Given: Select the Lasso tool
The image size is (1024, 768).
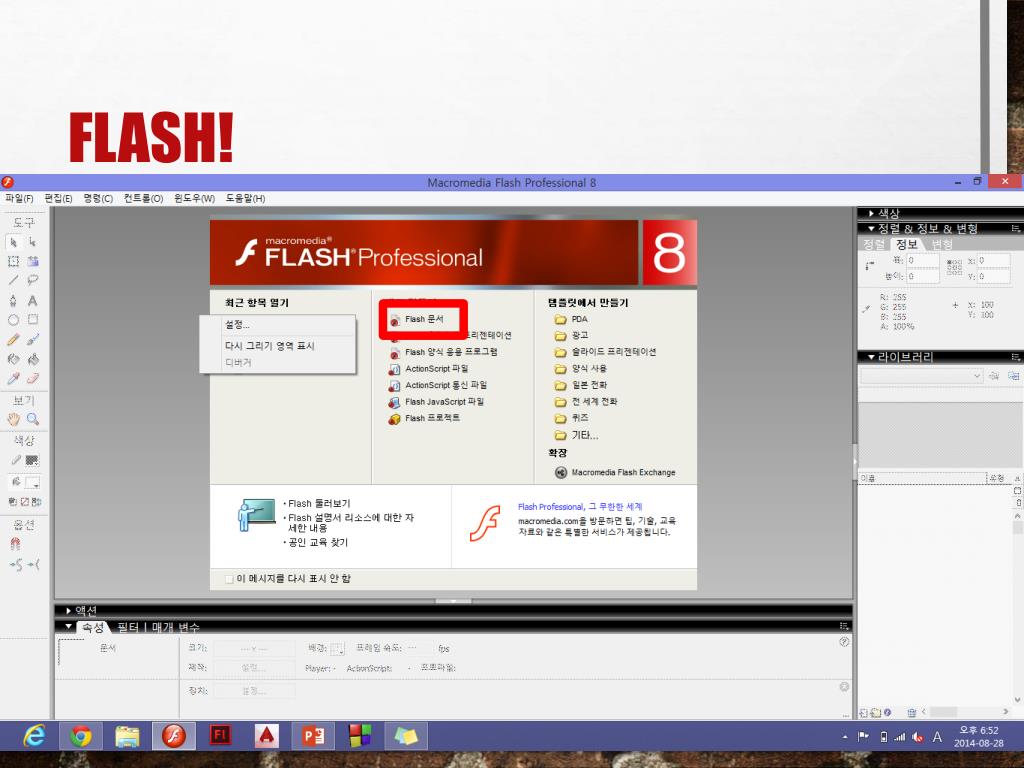Looking at the screenshot, I should tap(33, 280).
